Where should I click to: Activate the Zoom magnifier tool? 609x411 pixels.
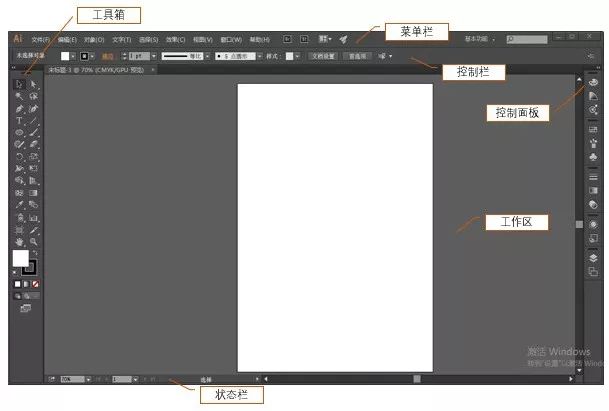[33, 242]
